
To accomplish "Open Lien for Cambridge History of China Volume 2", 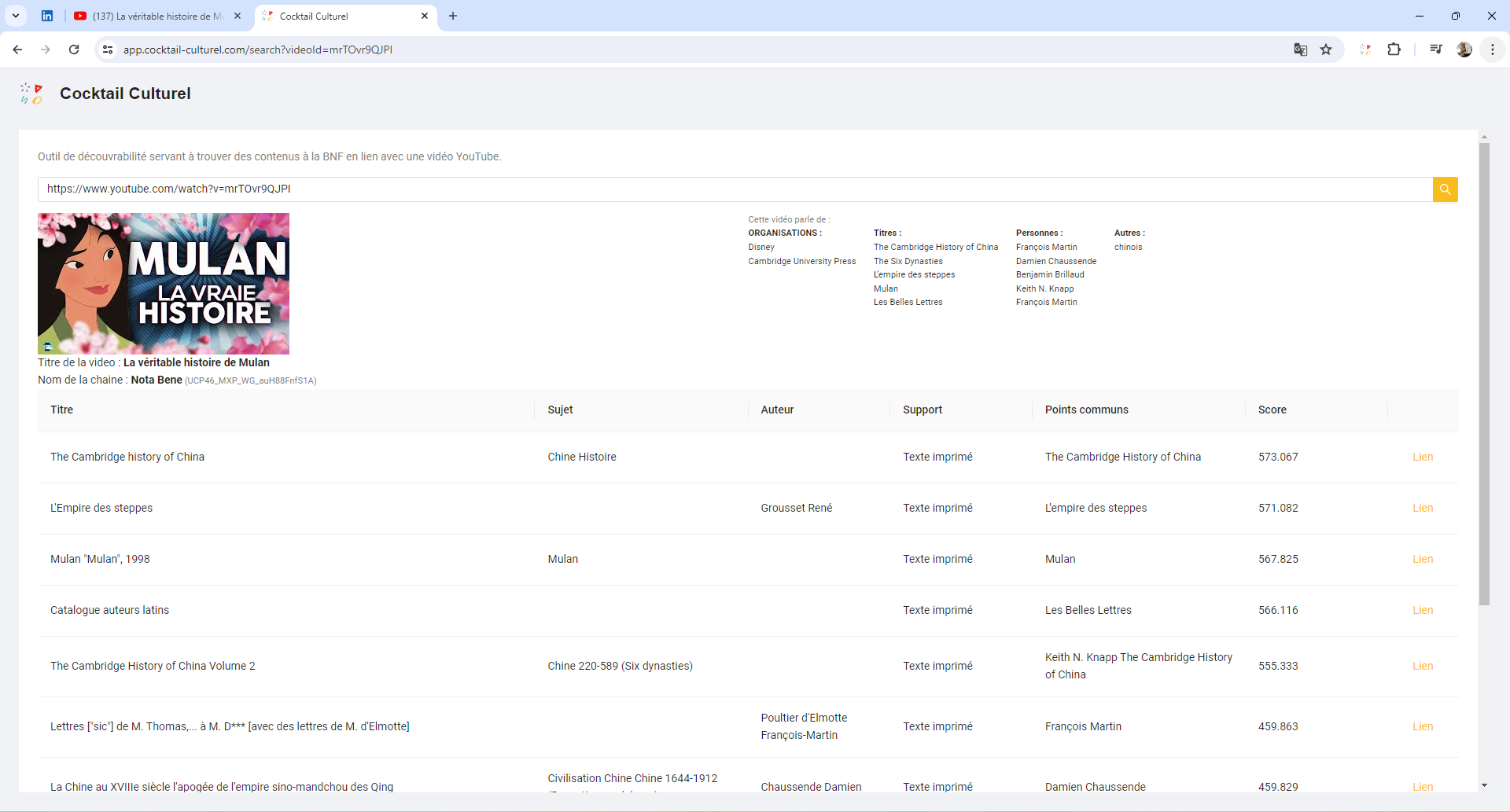I will [x=1423, y=666].
